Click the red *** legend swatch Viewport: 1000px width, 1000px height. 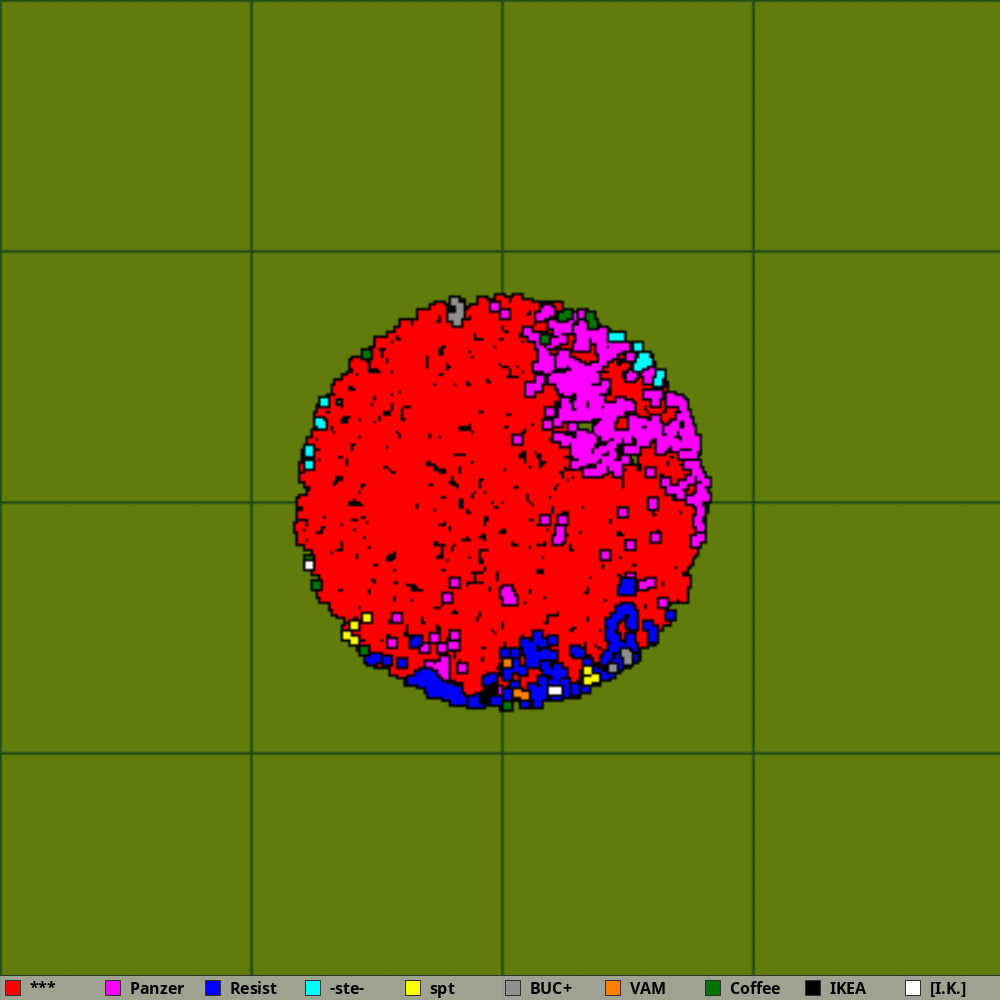pyautogui.click(x=13, y=988)
